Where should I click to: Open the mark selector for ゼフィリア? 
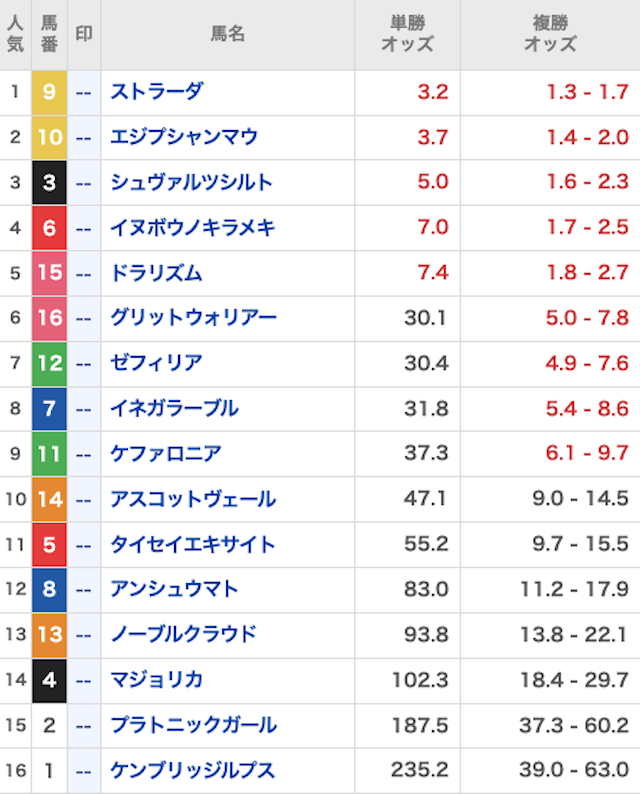pyautogui.click(x=84, y=363)
